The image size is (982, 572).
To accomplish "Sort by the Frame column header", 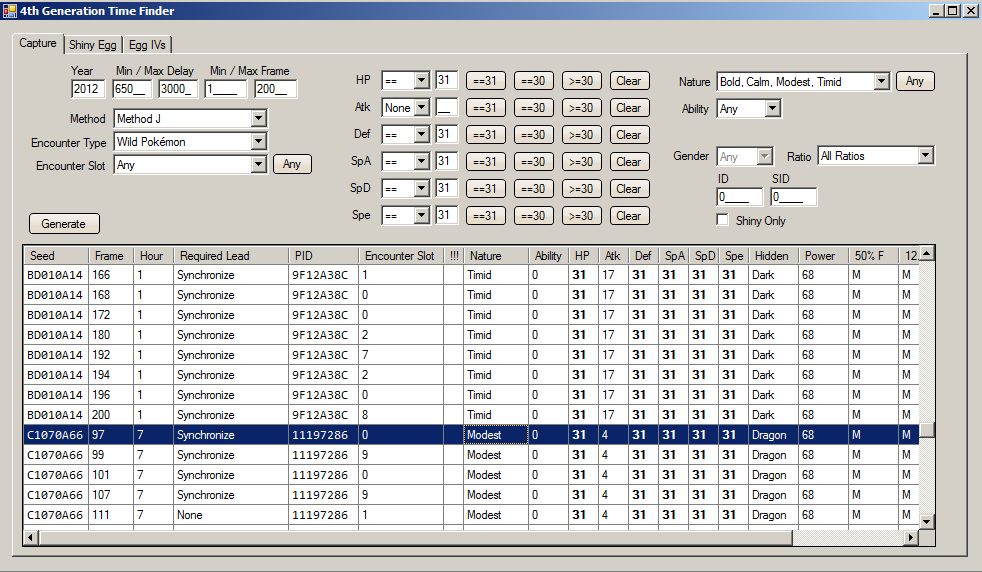I will (x=110, y=256).
